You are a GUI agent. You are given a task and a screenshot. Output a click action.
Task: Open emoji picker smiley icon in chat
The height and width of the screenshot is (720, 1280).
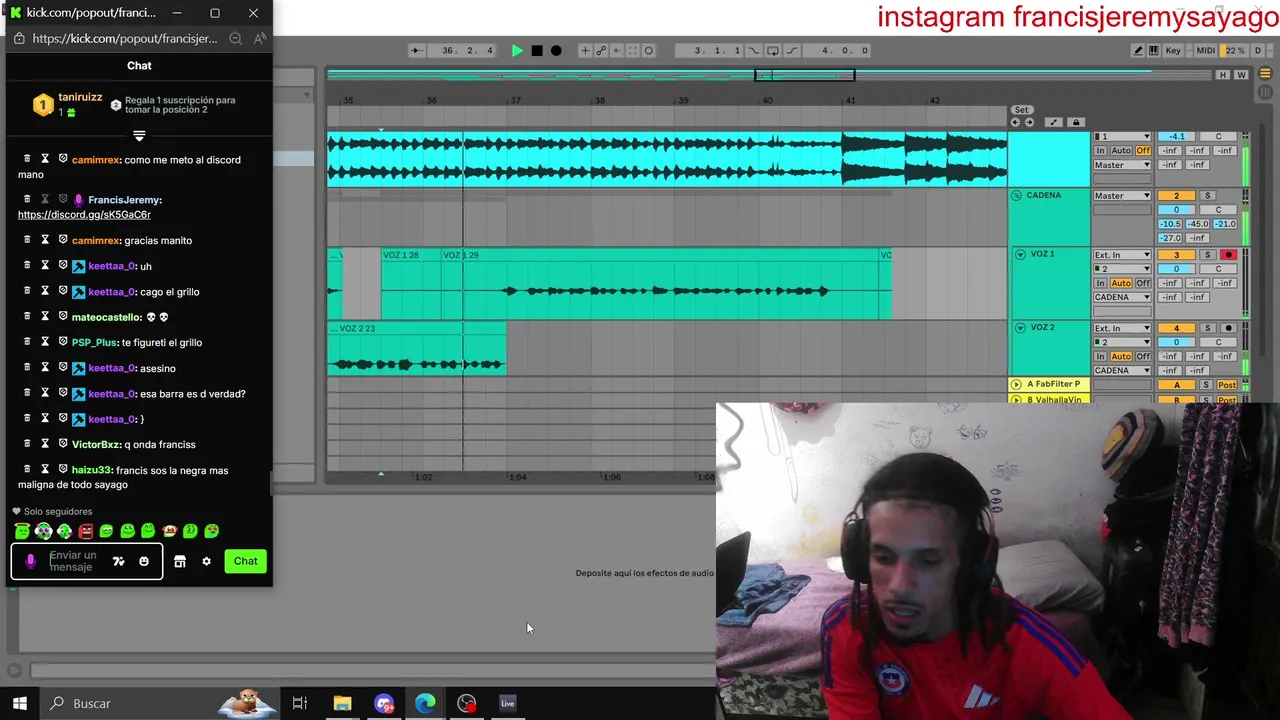coord(144,561)
